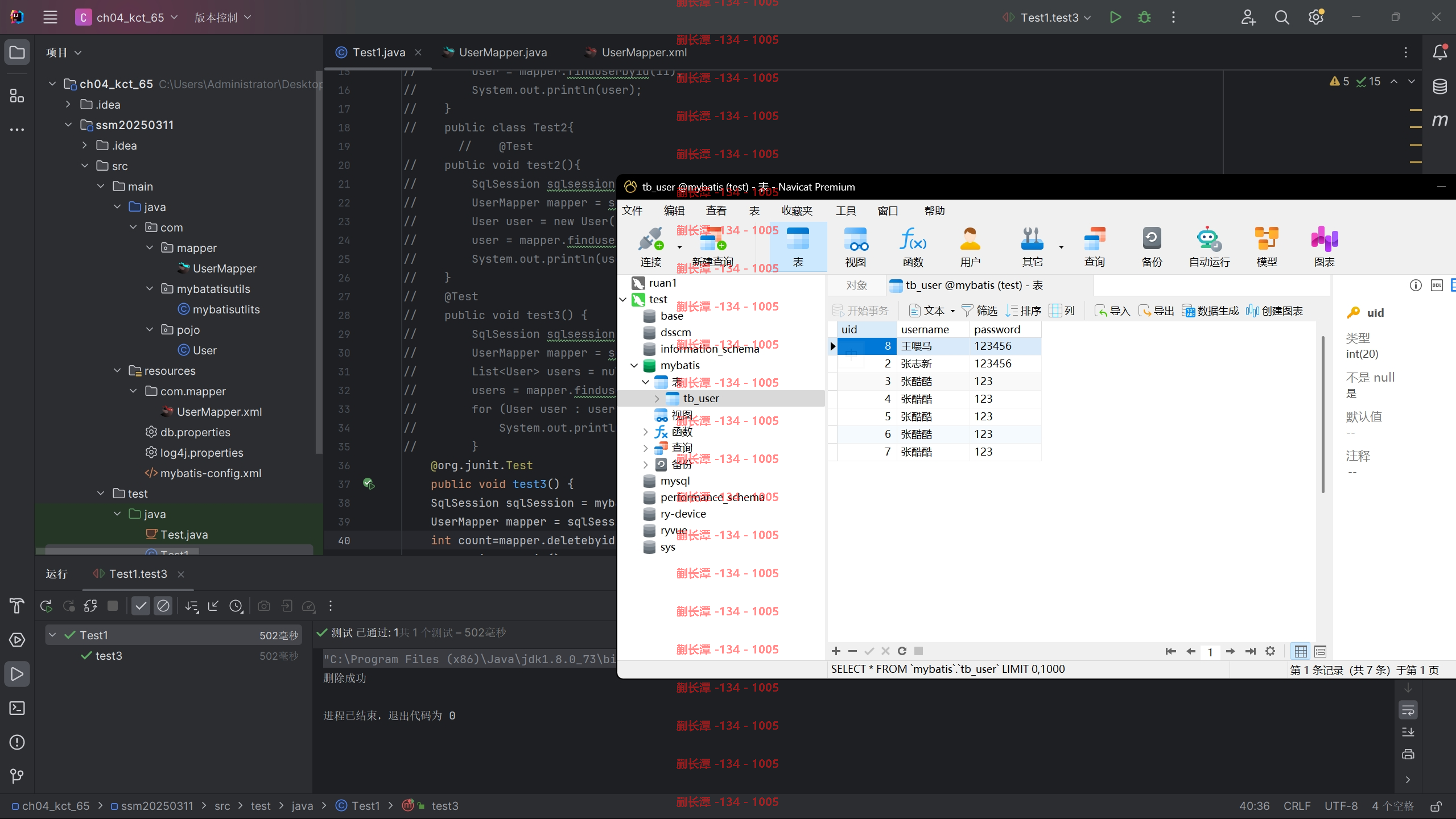Start debugging with the bug icon
Image resolution: width=1456 pixels, height=819 pixels.
[1144, 18]
